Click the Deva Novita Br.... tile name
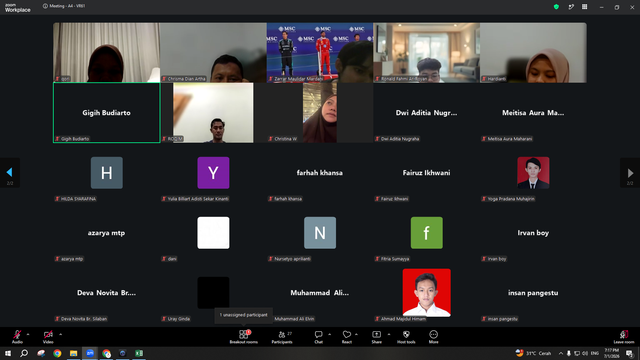 [107, 293]
